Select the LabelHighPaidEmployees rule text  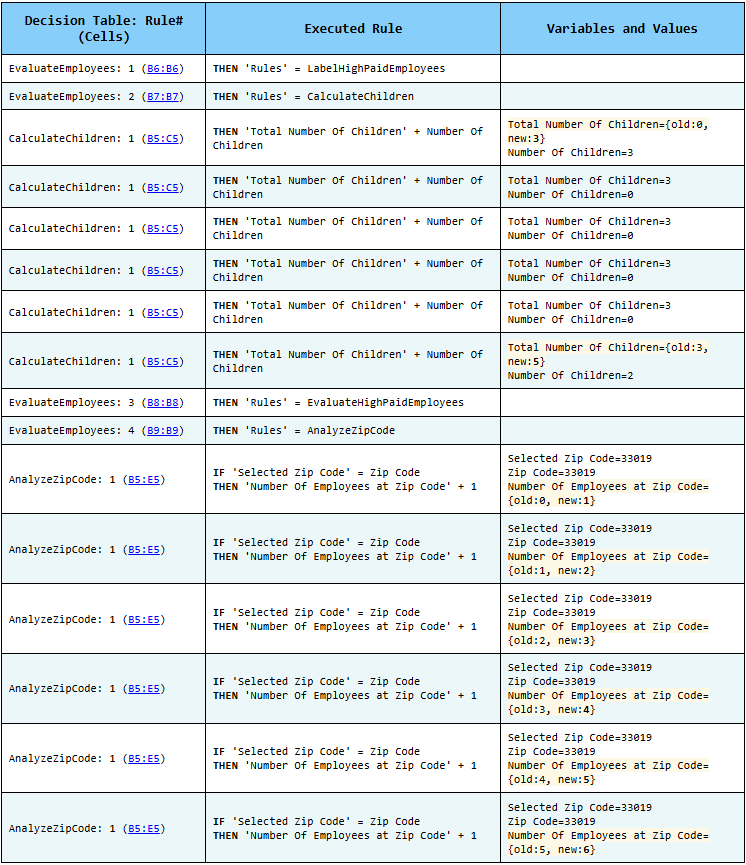pyautogui.click(x=376, y=69)
